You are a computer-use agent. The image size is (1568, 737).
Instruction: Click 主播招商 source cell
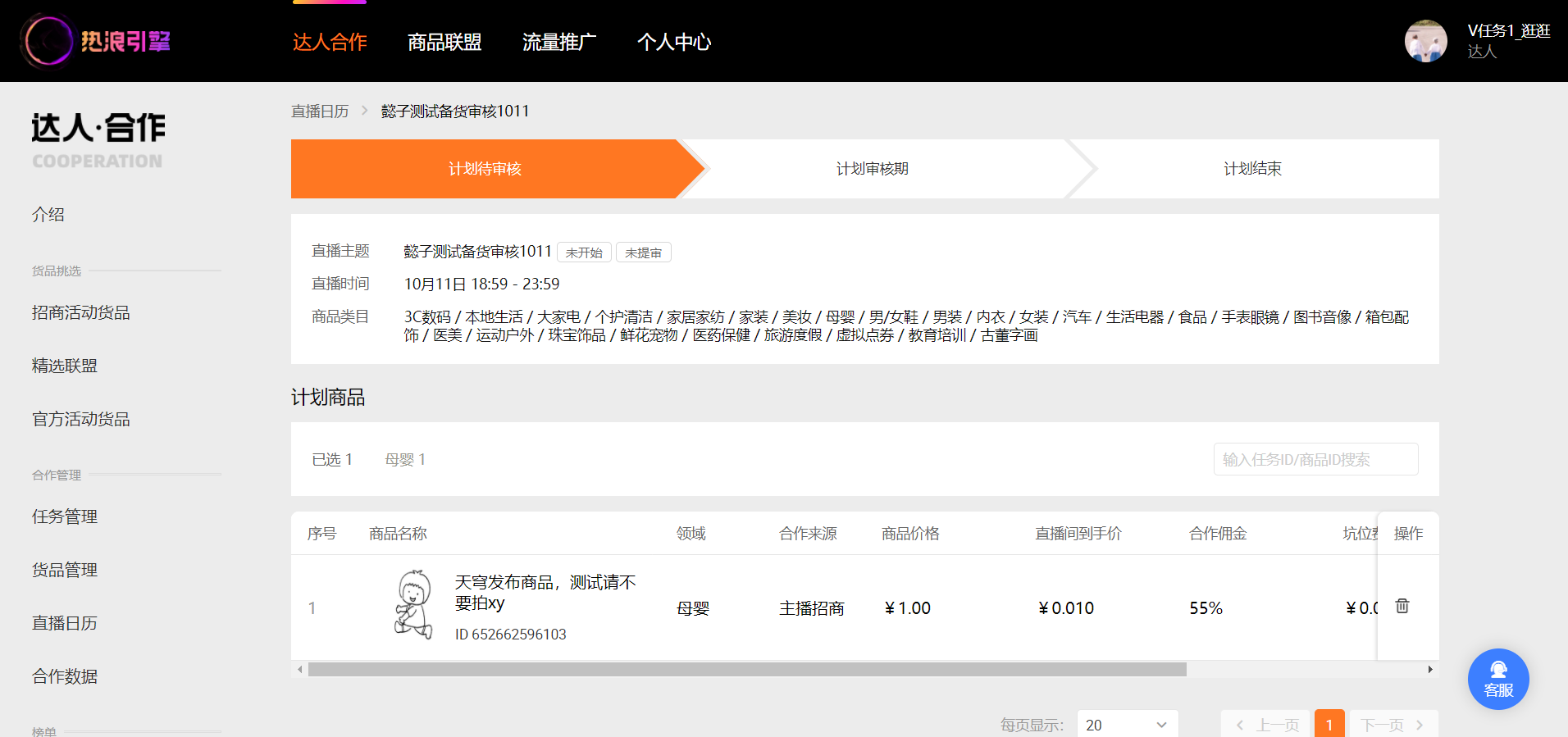pos(812,608)
